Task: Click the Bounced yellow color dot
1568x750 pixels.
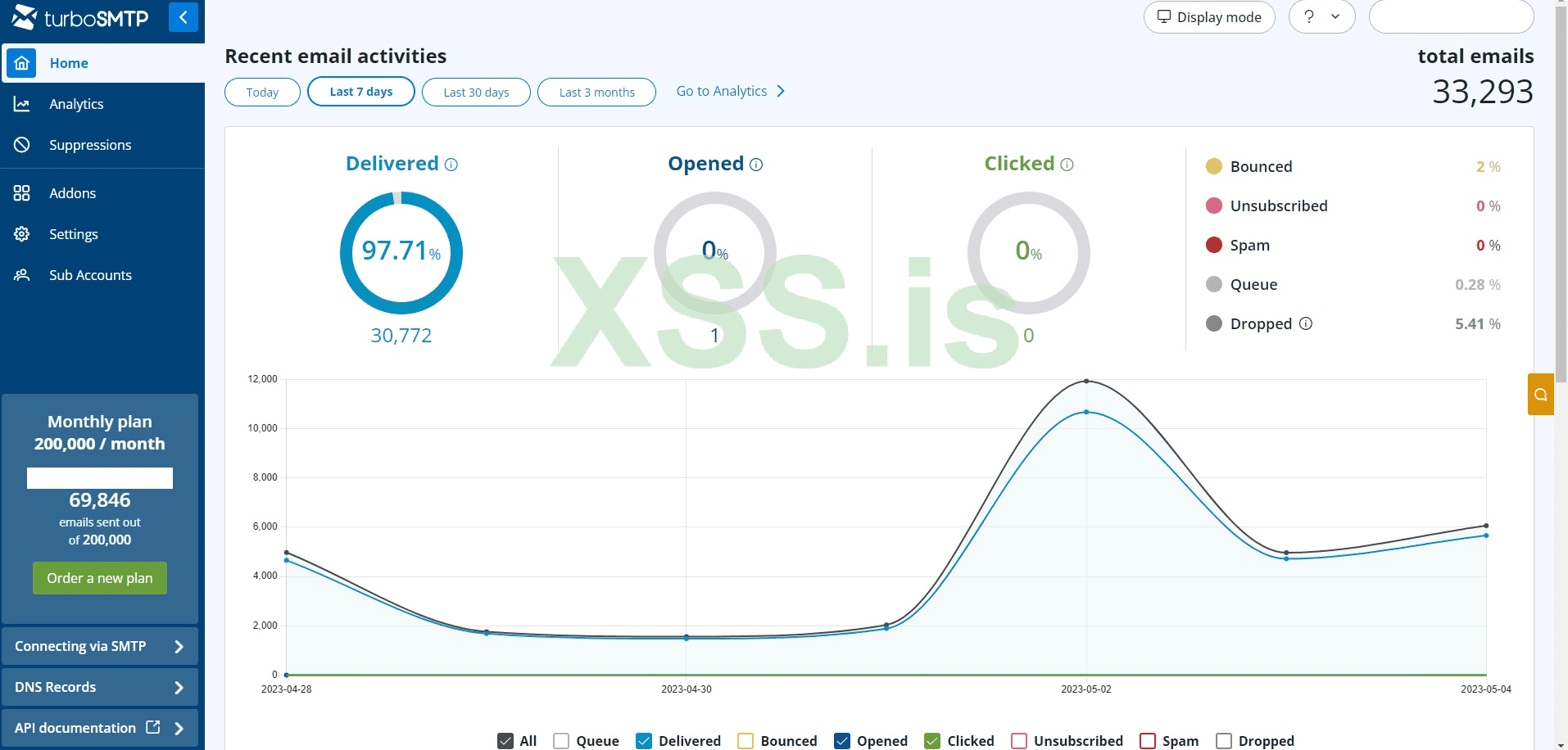Action: (x=1214, y=166)
